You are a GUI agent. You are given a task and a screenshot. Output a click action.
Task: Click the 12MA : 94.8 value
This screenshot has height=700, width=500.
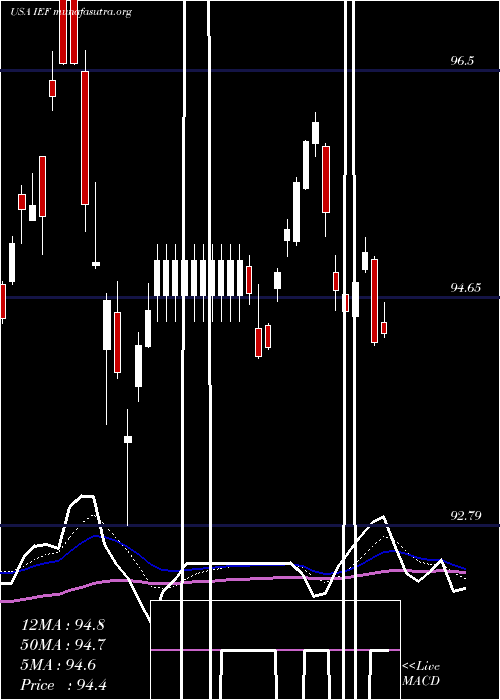click(x=63, y=625)
